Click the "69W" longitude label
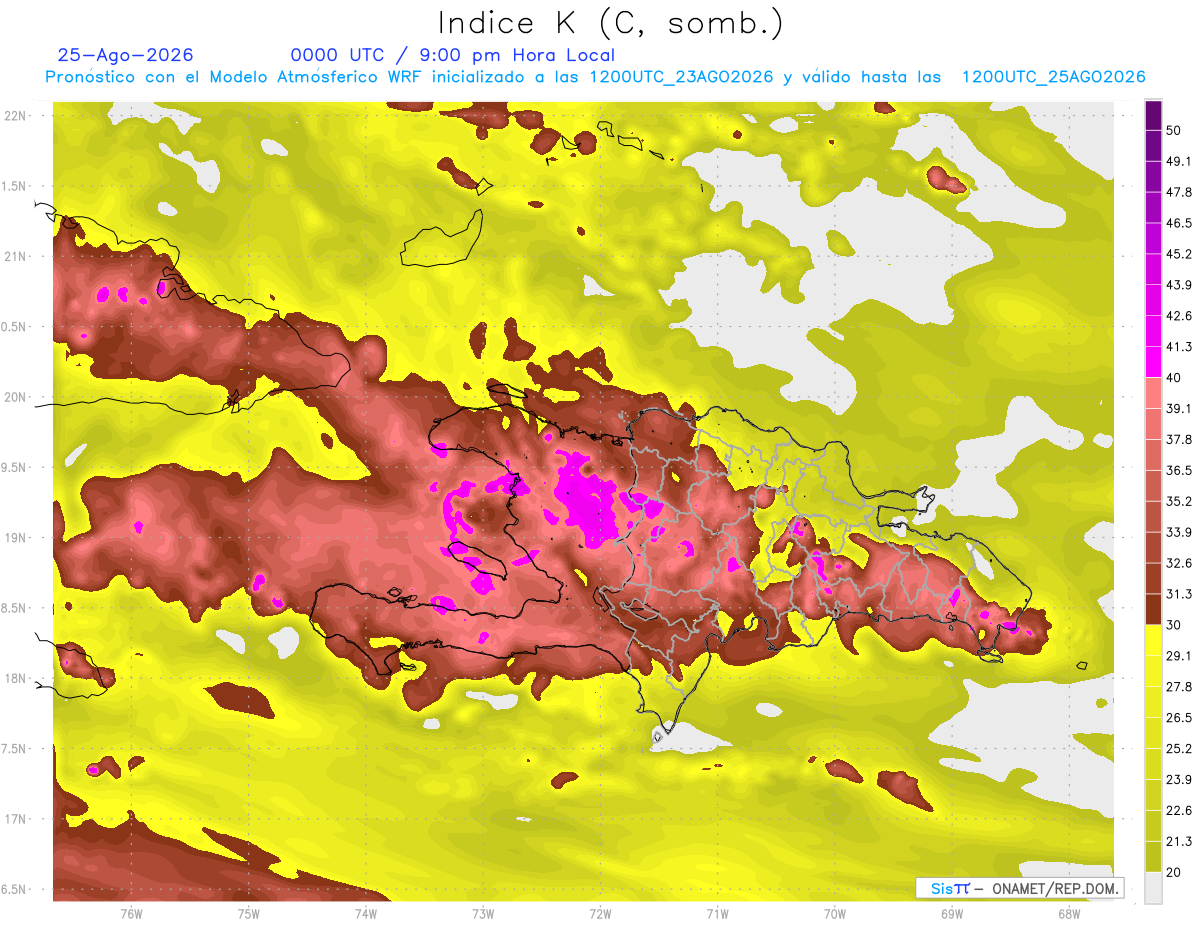This screenshot has height=927, width=1200. 952,914
